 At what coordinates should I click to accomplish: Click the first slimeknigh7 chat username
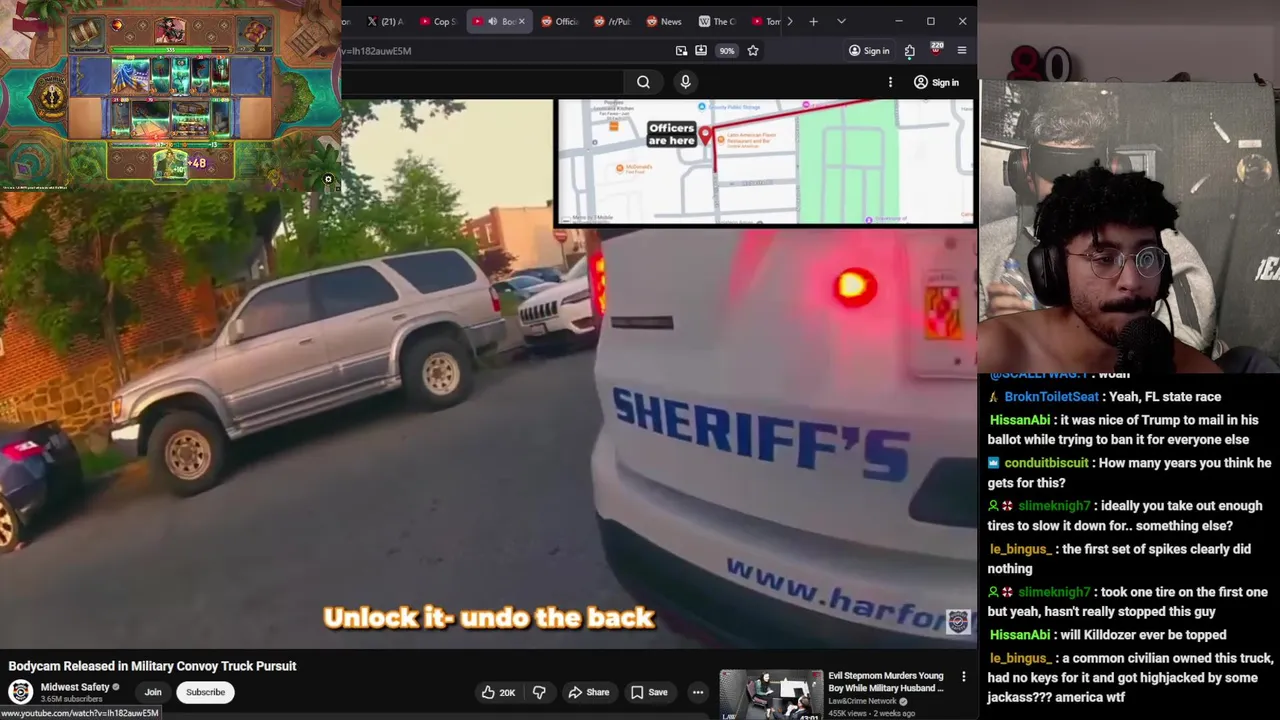[1054, 506]
